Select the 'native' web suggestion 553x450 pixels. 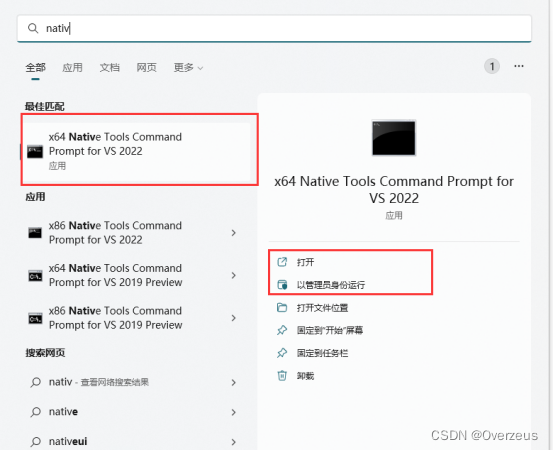(134, 412)
